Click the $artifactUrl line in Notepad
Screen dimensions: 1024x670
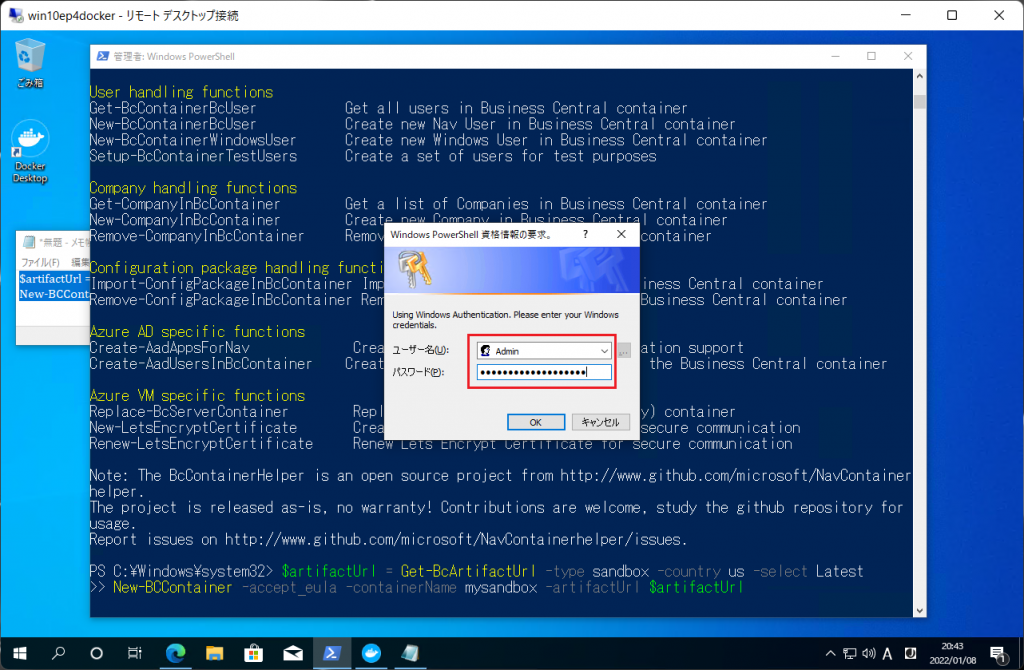point(55,279)
